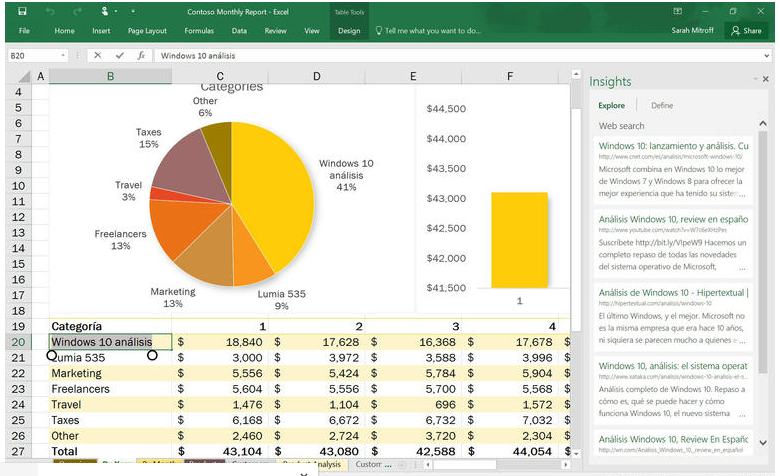Click the Sarah Mitroff account name
Viewport: 780px width, 476px height.
click(692, 30)
